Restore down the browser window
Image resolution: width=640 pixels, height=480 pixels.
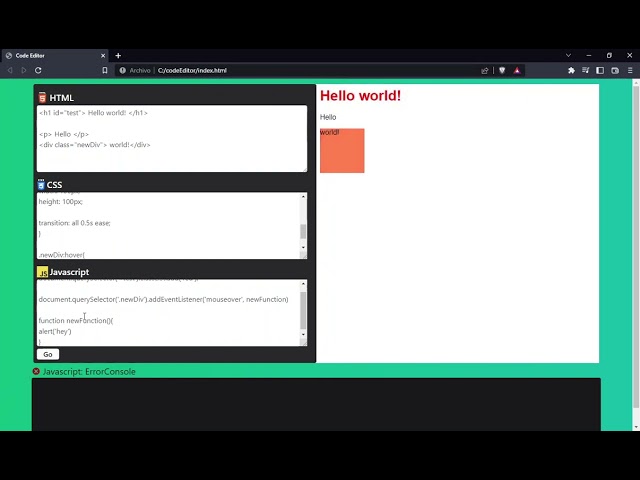pyautogui.click(x=609, y=55)
